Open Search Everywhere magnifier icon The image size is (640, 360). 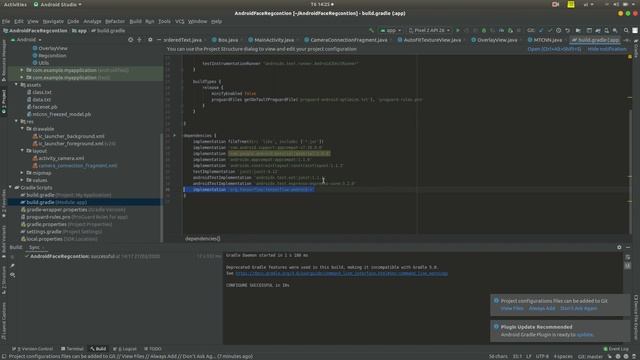pyautogui.click(x=626, y=30)
